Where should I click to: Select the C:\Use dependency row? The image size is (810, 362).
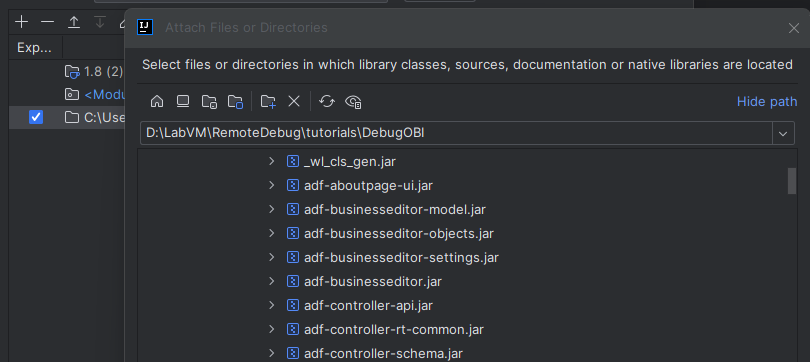67,117
